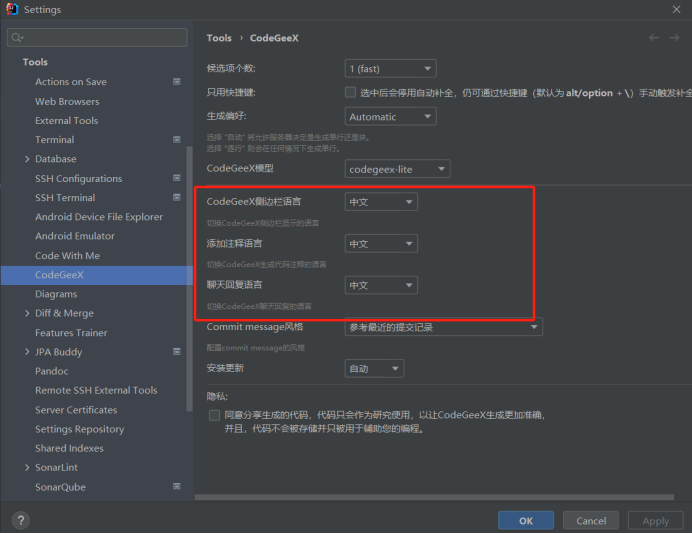The width and height of the screenshot is (692, 534).
Task: Select Android Emulator in settings tree
Action: pyautogui.click(x=75, y=236)
